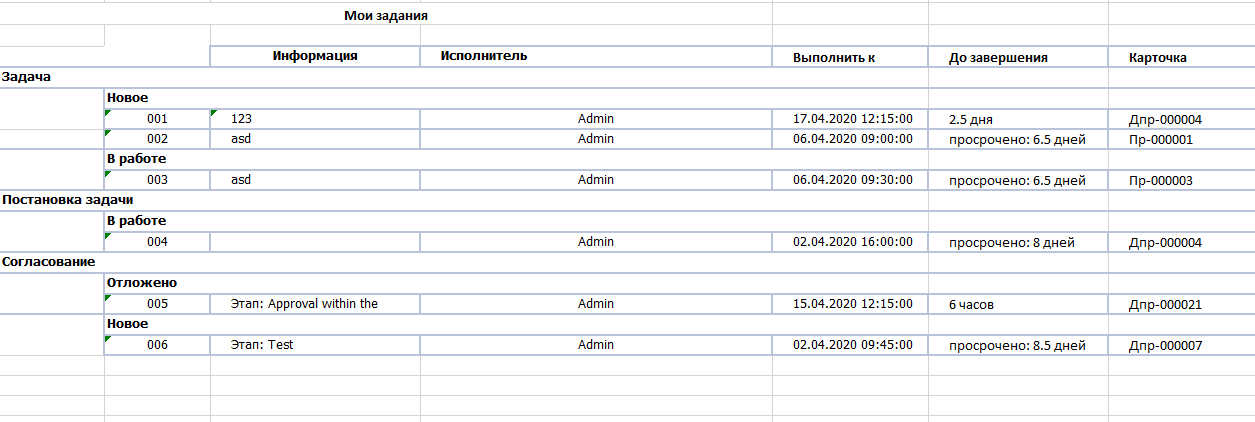1255x422 pixels.
Task: Click the "Согласование" group heading
Action: pos(49,262)
